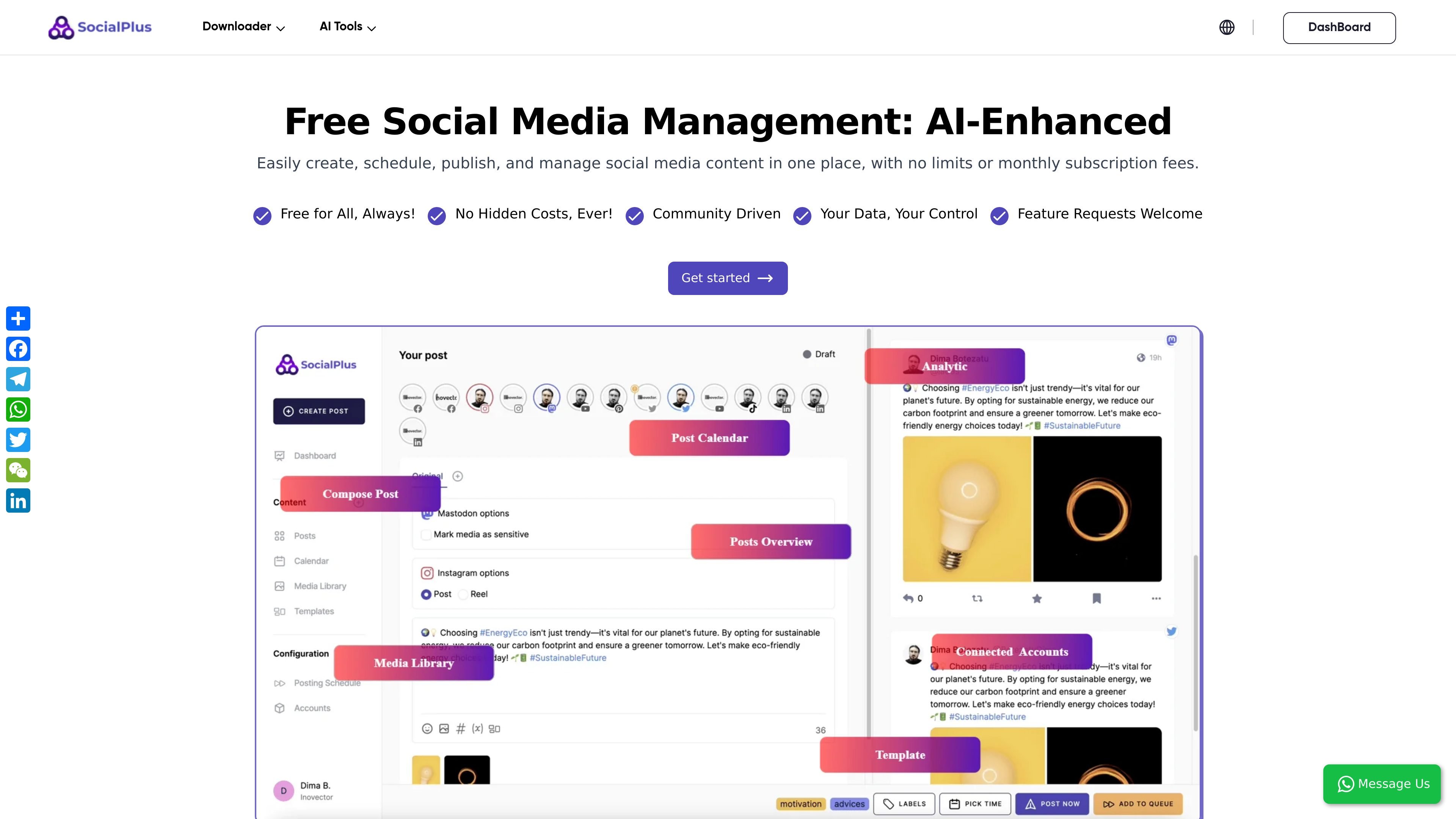
Task: Click the bookmark icon under post
Action: (x=1097, y=598)
